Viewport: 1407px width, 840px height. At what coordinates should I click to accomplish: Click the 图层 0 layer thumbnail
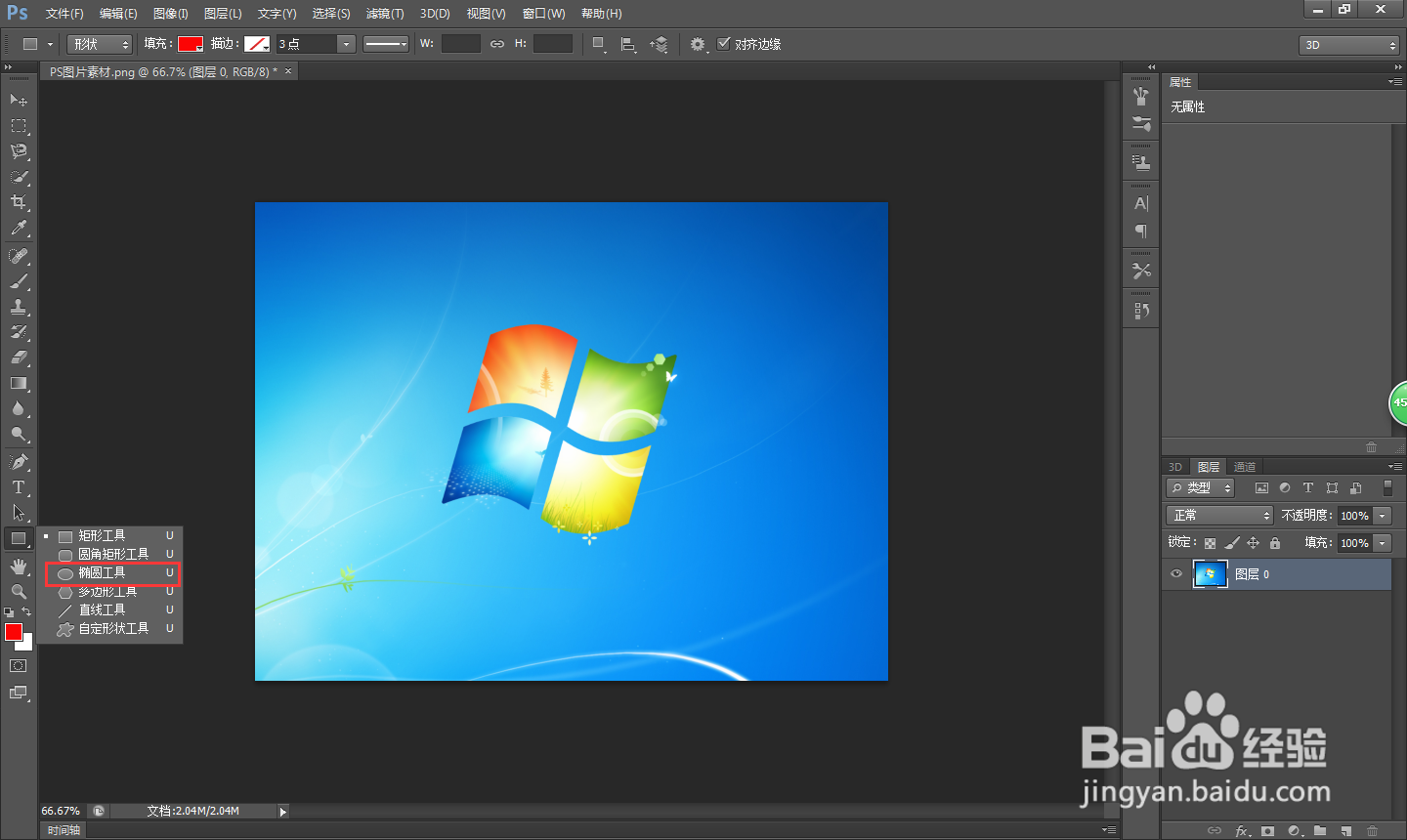click(1211, 574)
